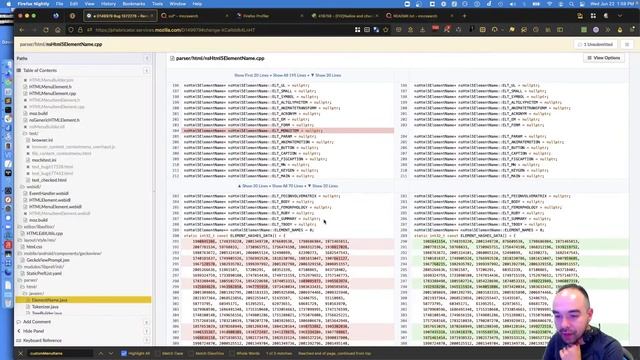Click the site lock icon in address bar

click(x=80, y=30)
